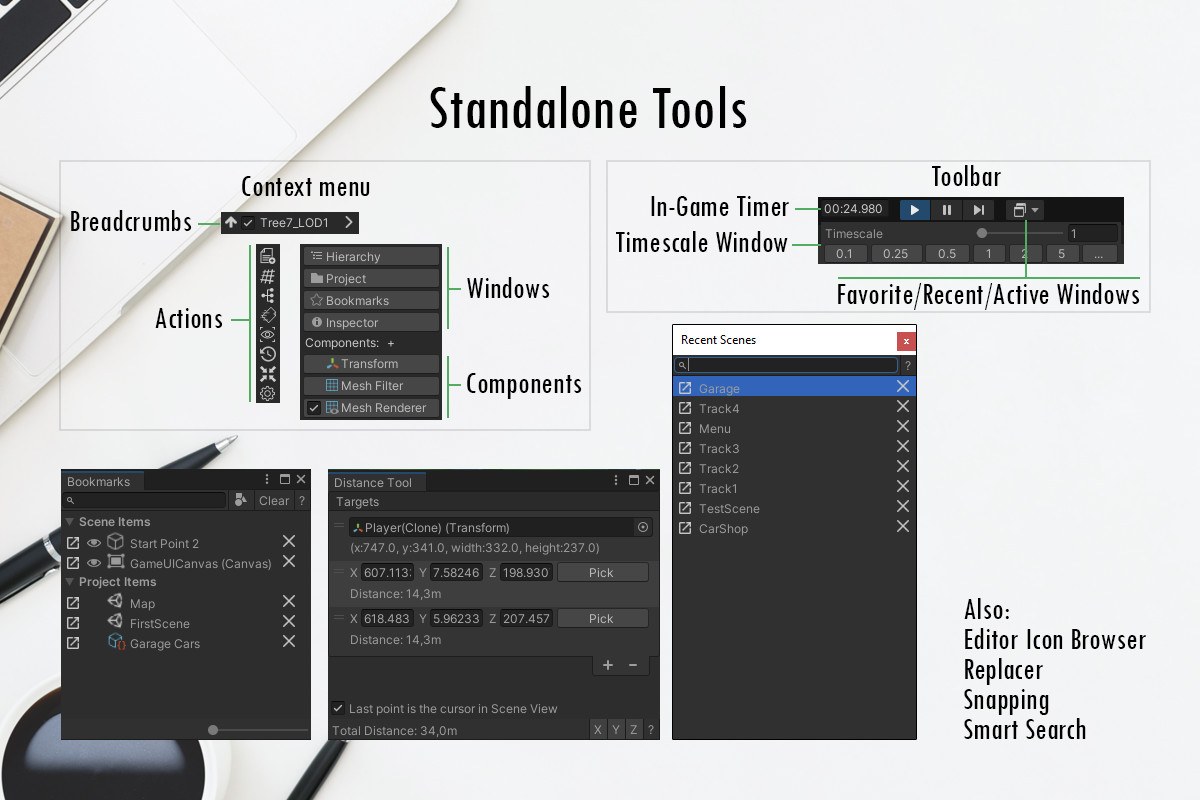Collapse the Project Items group

[70, 582]
